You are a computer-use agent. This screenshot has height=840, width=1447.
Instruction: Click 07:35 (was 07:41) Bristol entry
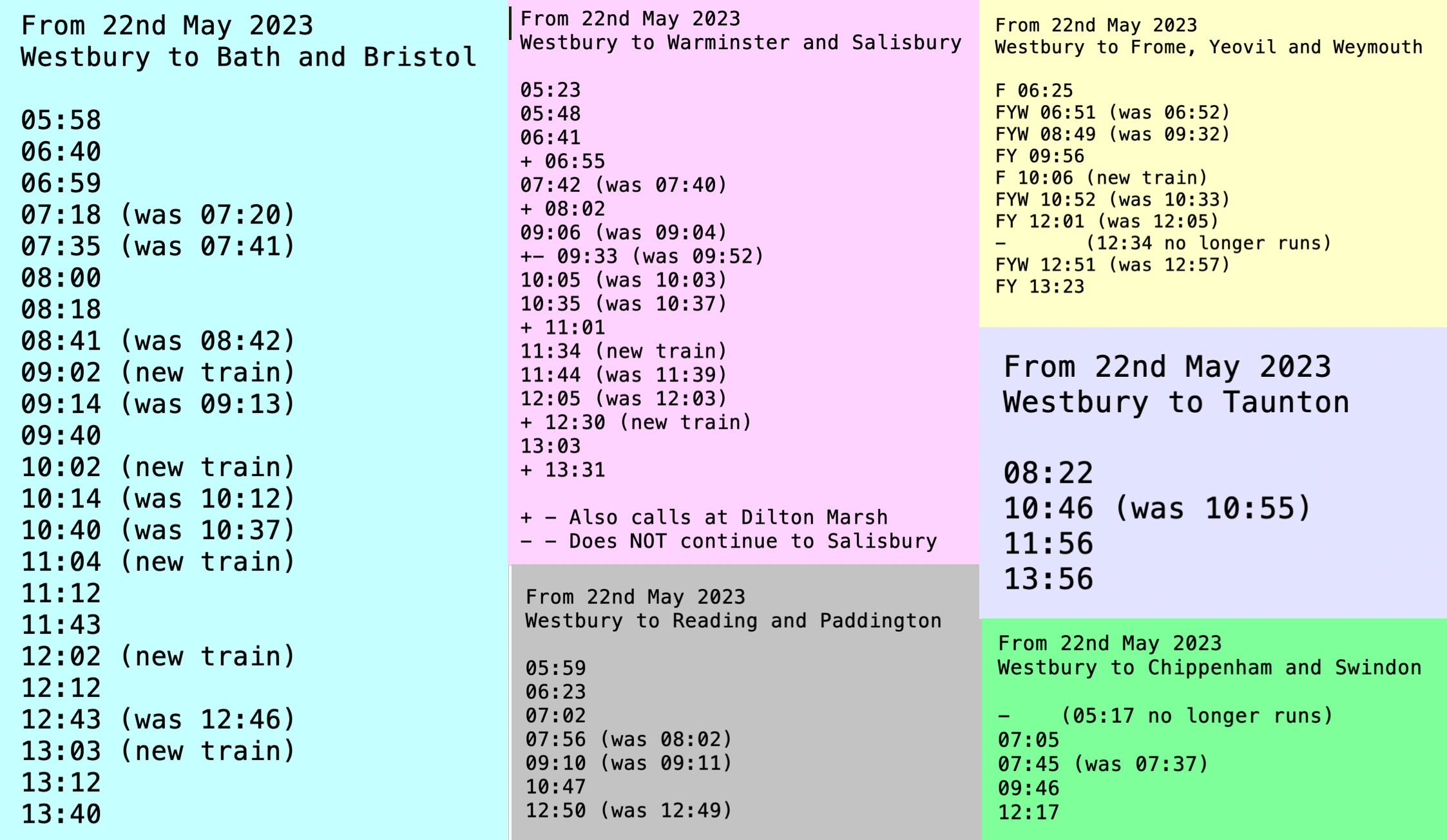pos(158,246)
